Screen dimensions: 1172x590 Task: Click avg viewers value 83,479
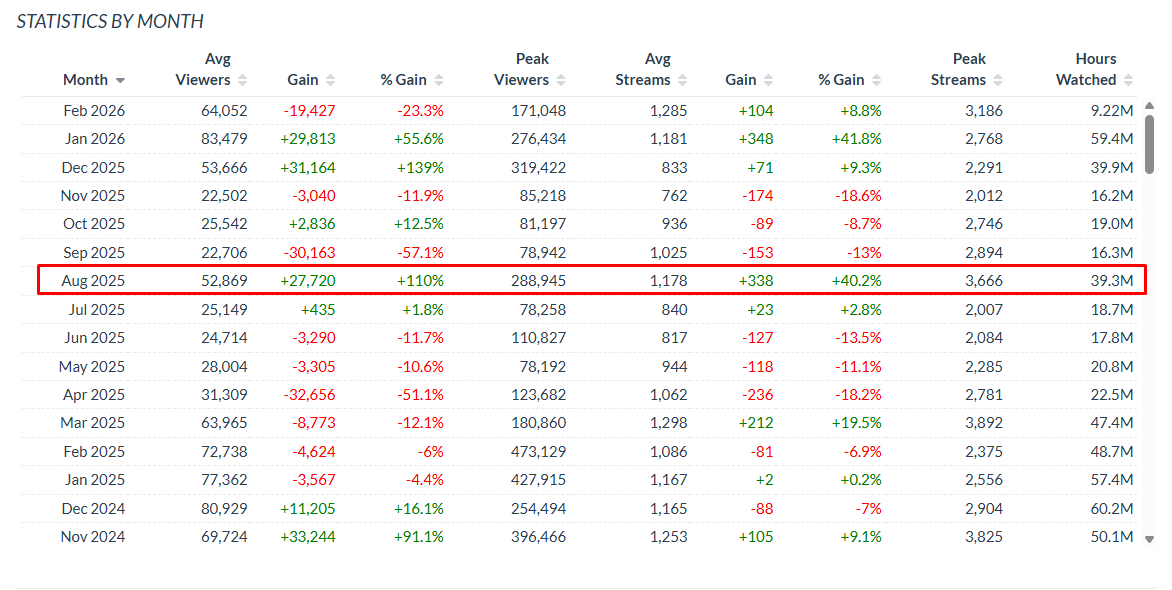(x=224, y=139)
